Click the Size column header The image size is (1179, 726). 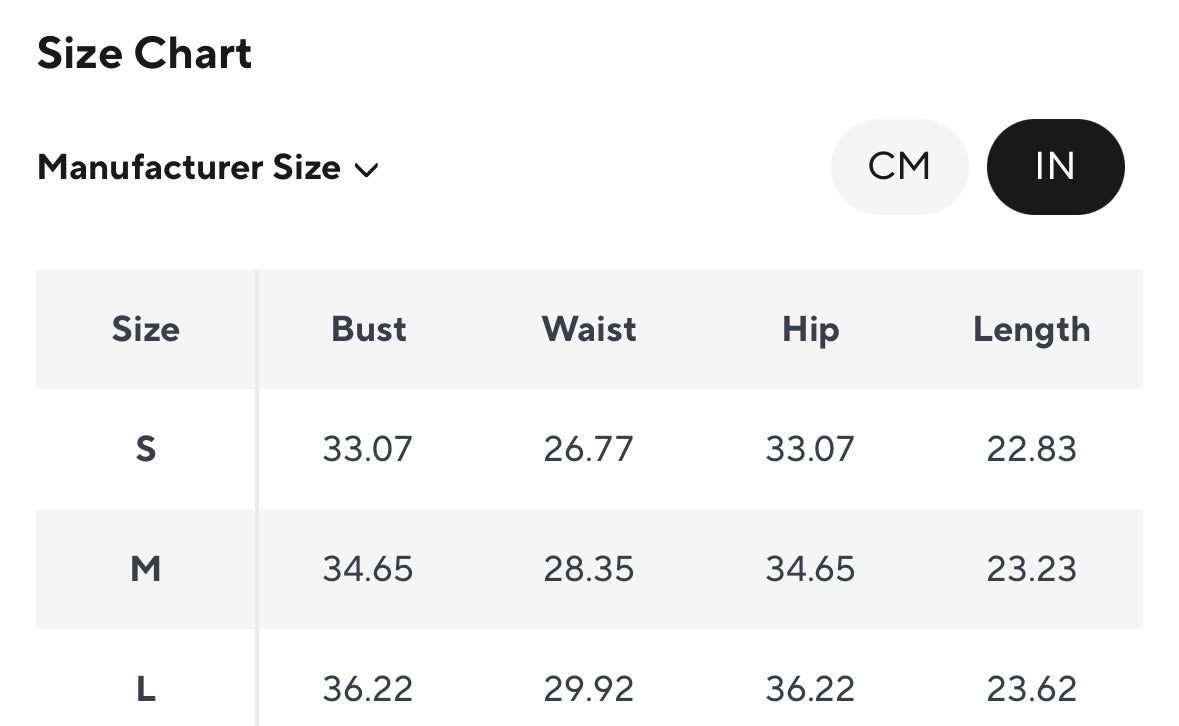(x=146, y=329)
